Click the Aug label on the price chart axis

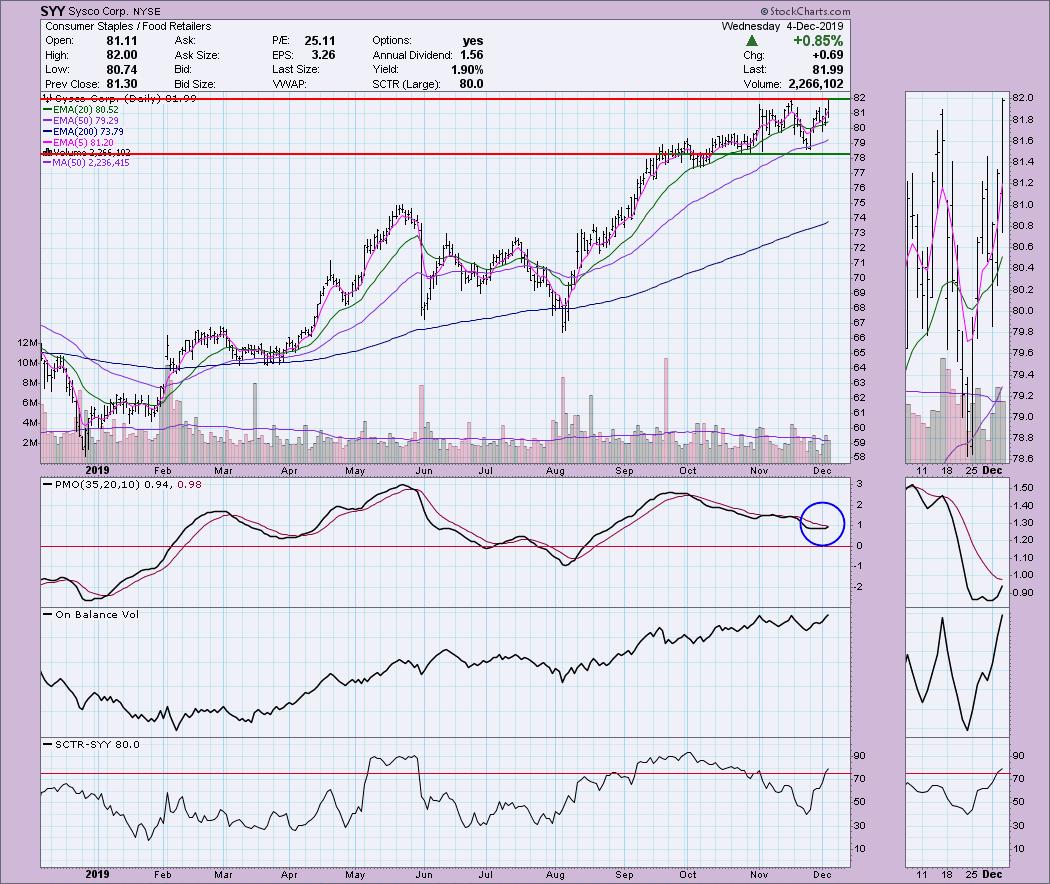(x=555, y=470)
